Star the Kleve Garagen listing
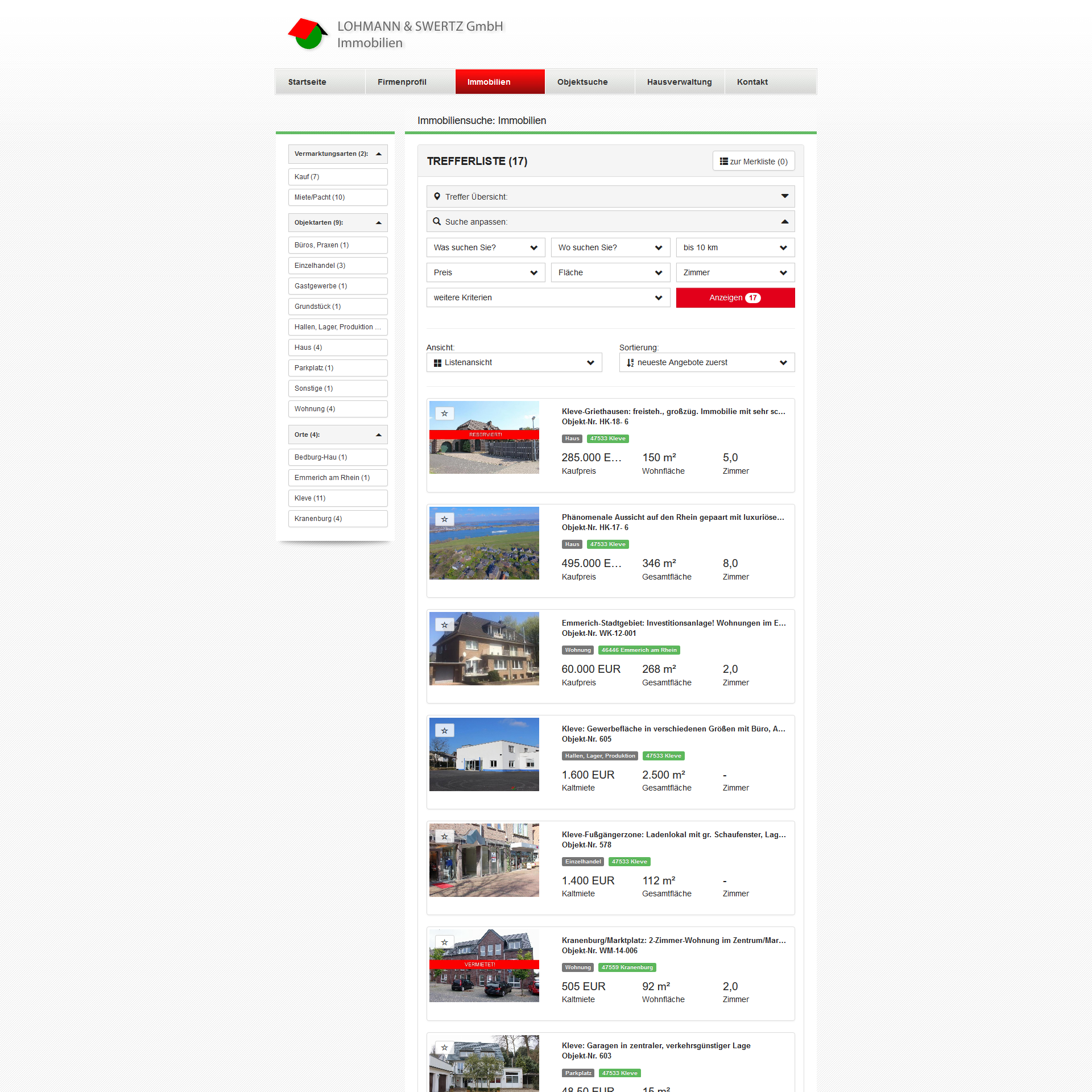 (x=445, y=1048)
